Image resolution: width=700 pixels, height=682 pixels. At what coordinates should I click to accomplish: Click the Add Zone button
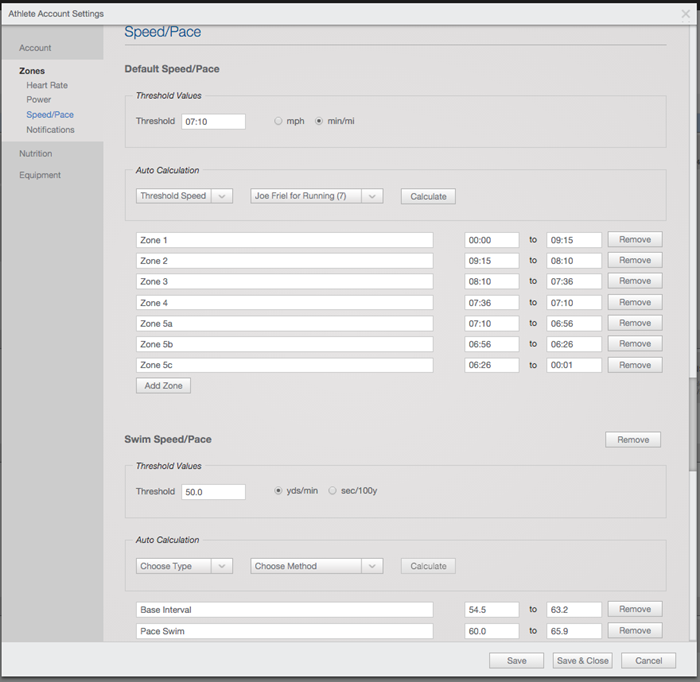tap(163, 386)
